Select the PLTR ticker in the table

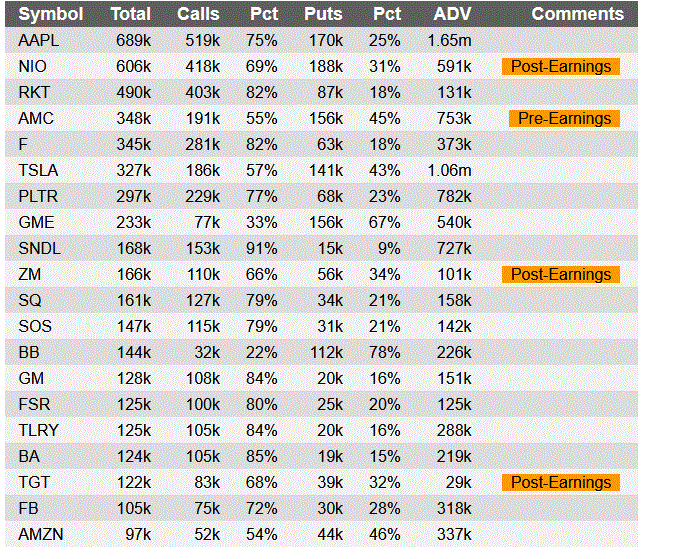(x=39, y=196)
